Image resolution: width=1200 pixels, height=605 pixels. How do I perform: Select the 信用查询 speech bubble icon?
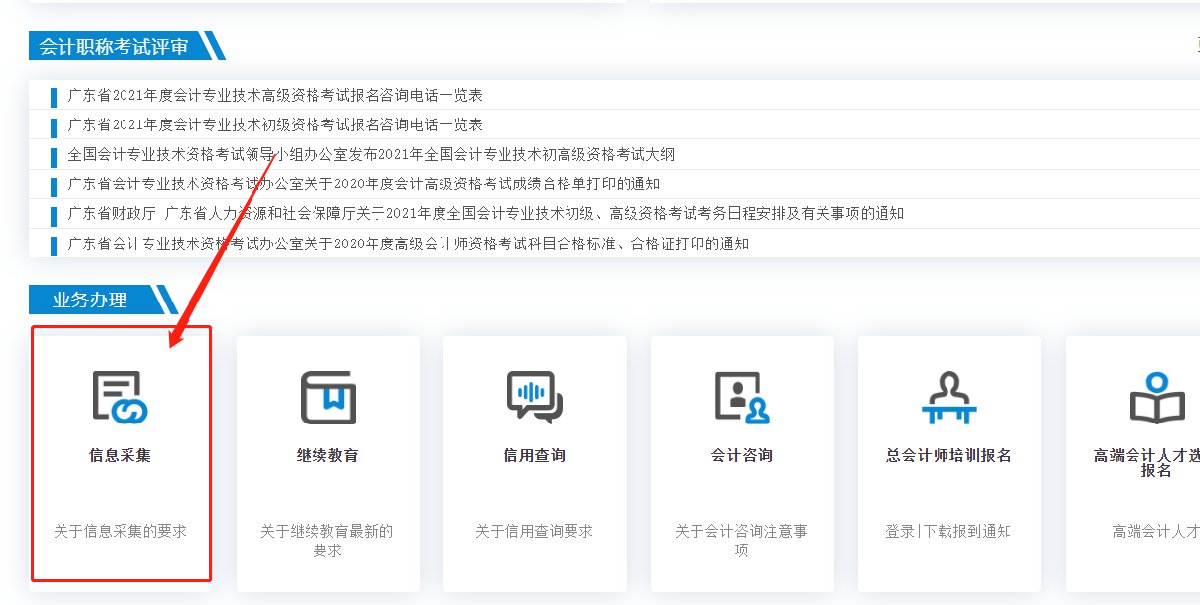535,397
